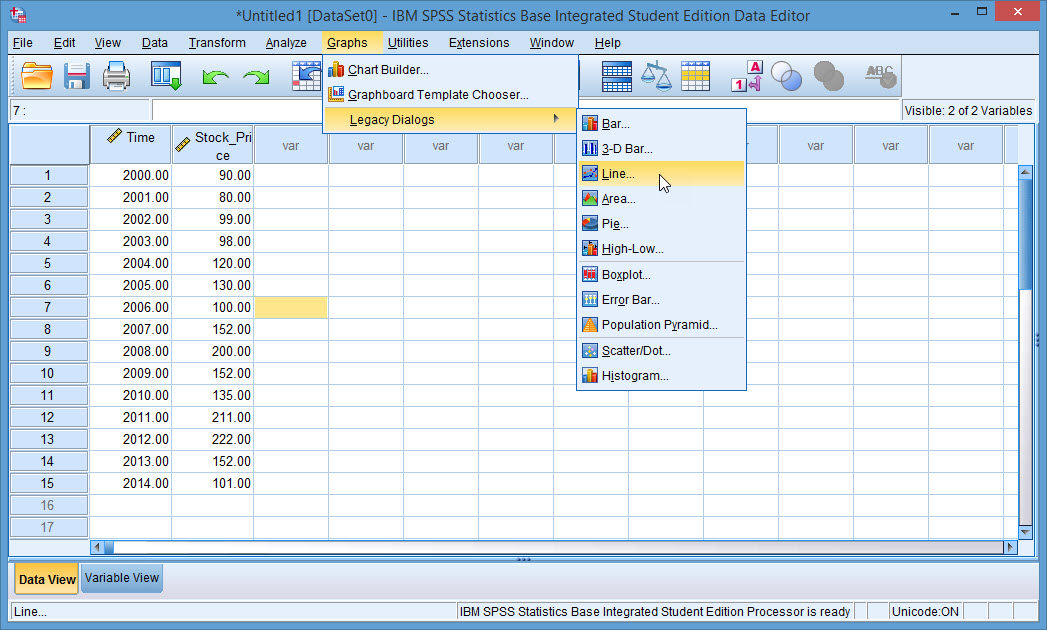The width and height of the screenshot is (1047, 630).
Task: Click the vertical scrollbar up arrow
Action: pyautogui.click(x=1026, y=172)
